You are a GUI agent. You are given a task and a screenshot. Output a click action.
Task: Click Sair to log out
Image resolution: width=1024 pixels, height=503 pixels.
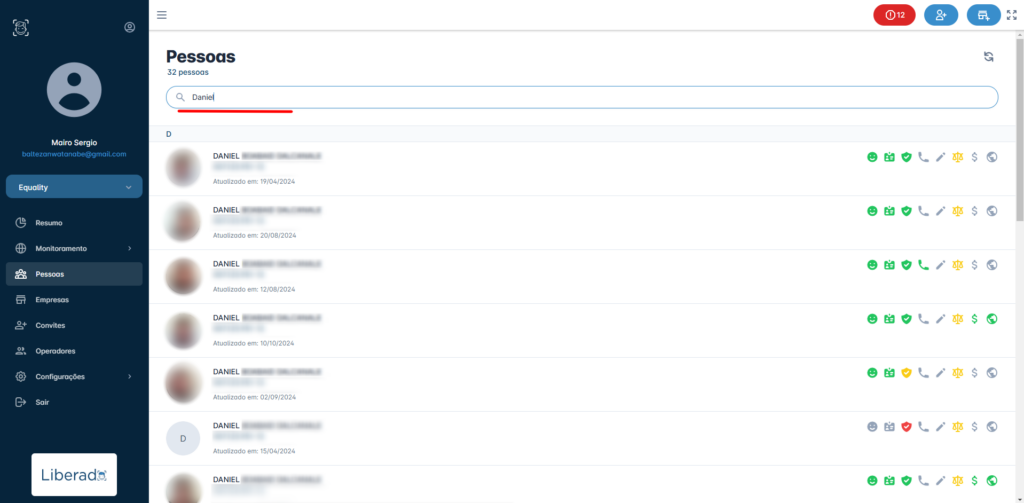(x=74, y=402)
